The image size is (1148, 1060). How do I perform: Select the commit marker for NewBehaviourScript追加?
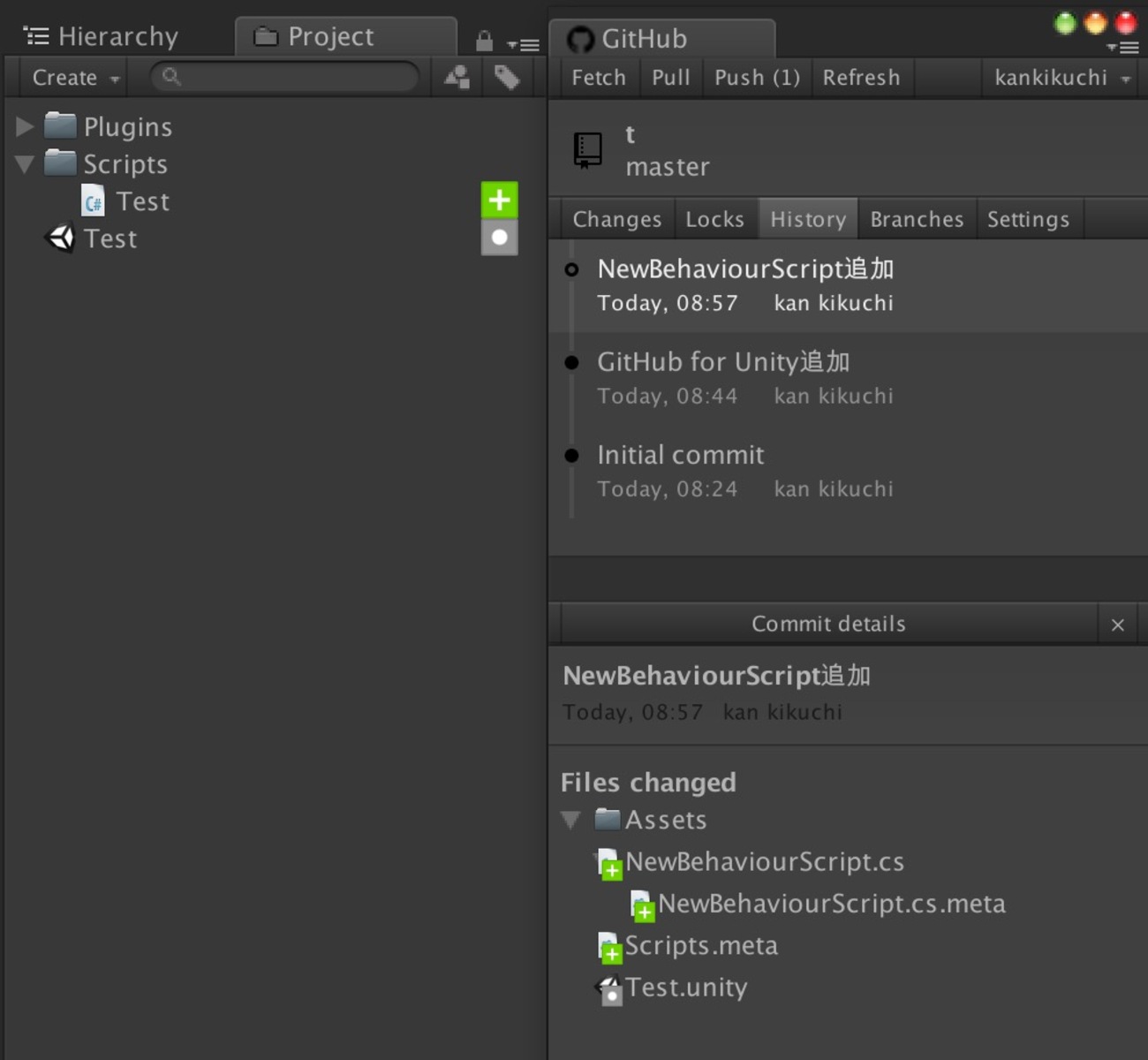click(574, 269)
